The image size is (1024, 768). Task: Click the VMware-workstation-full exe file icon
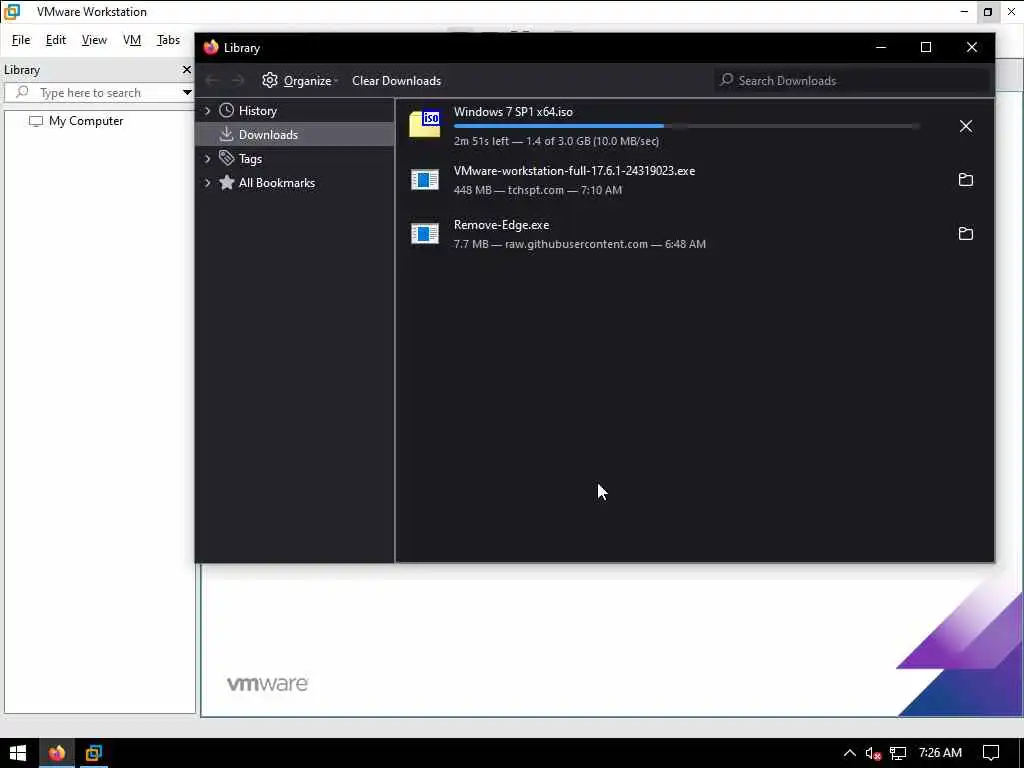click(x=424, y=180)
